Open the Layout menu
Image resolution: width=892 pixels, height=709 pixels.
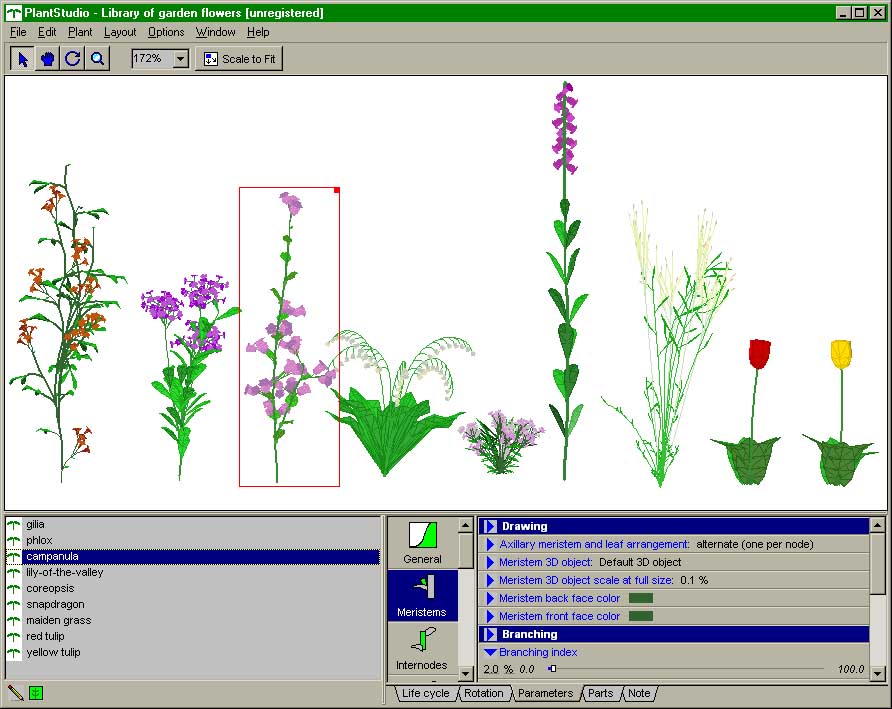click(119, 32)
